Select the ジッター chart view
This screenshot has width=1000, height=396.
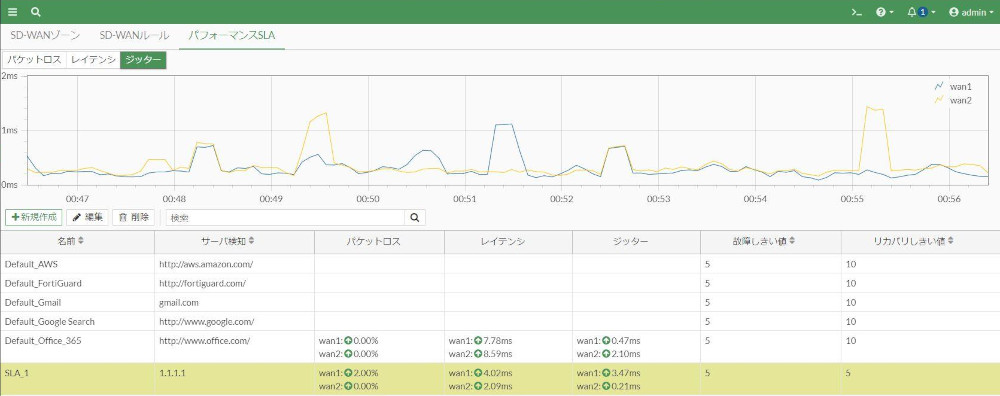143,60
